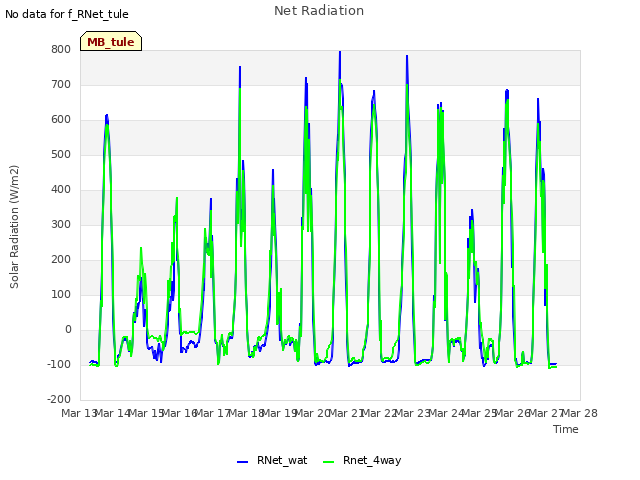Click the -200 y-axis tick label
Viewport: 640px width, 480px height.
[59, 400]
